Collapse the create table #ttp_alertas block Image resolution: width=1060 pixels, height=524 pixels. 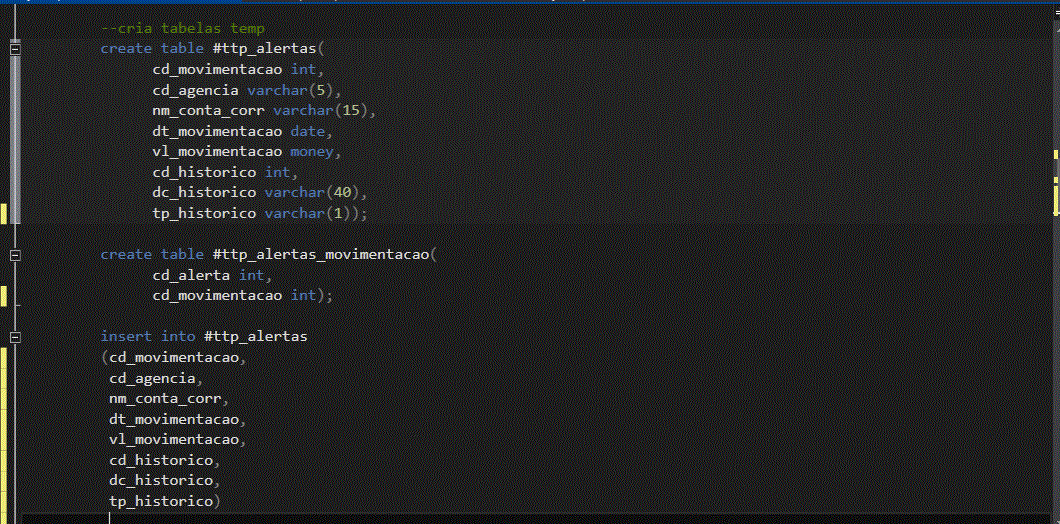coord(16,48)
